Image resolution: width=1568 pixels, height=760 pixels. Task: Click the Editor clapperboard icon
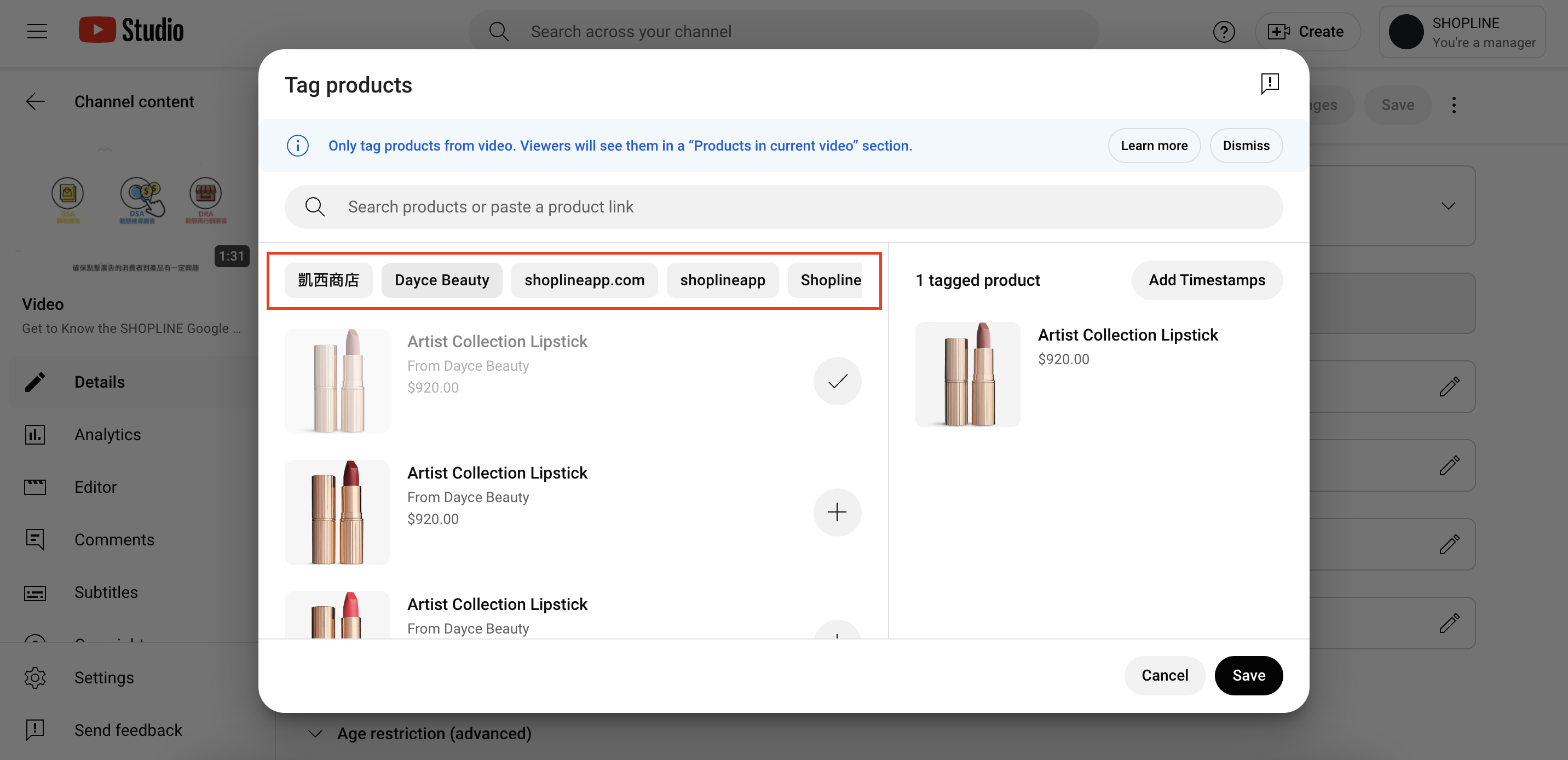pyautogui.click(x=34, y=487)
